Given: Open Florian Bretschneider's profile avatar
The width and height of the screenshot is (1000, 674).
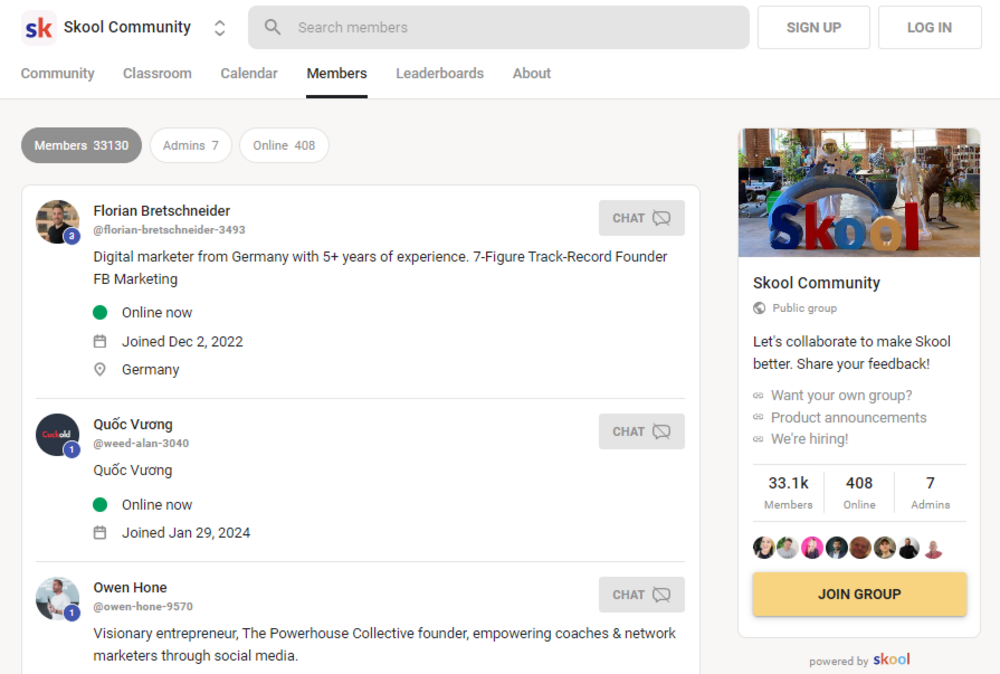Looking at the screenshot, I should [57, 222].
